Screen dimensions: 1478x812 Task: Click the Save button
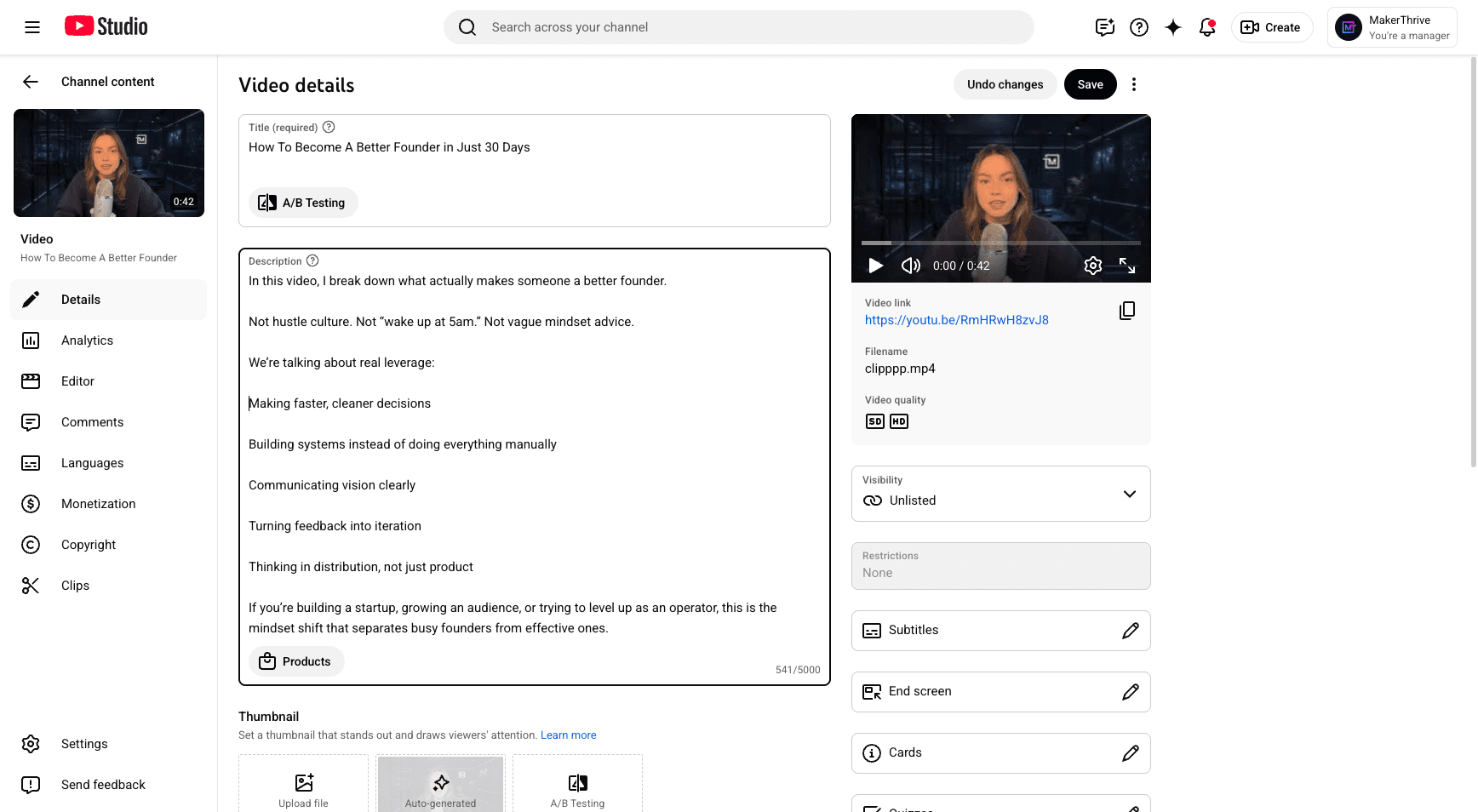tap(1090, 84)
